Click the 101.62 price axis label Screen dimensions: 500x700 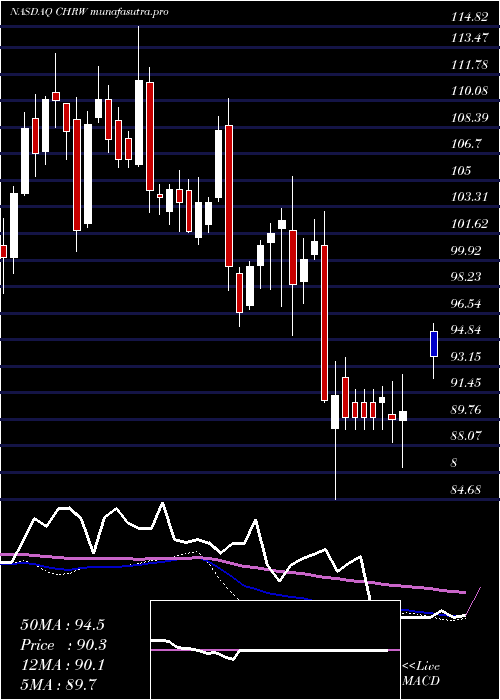[469, 224]
